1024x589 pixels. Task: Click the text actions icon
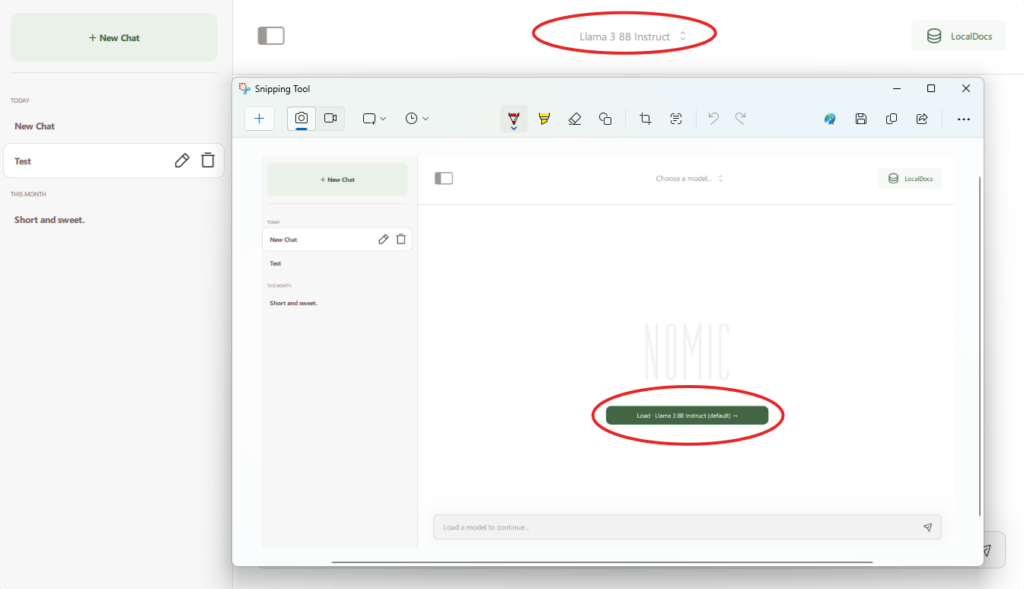pyautogui.click(x=676, y=119)
